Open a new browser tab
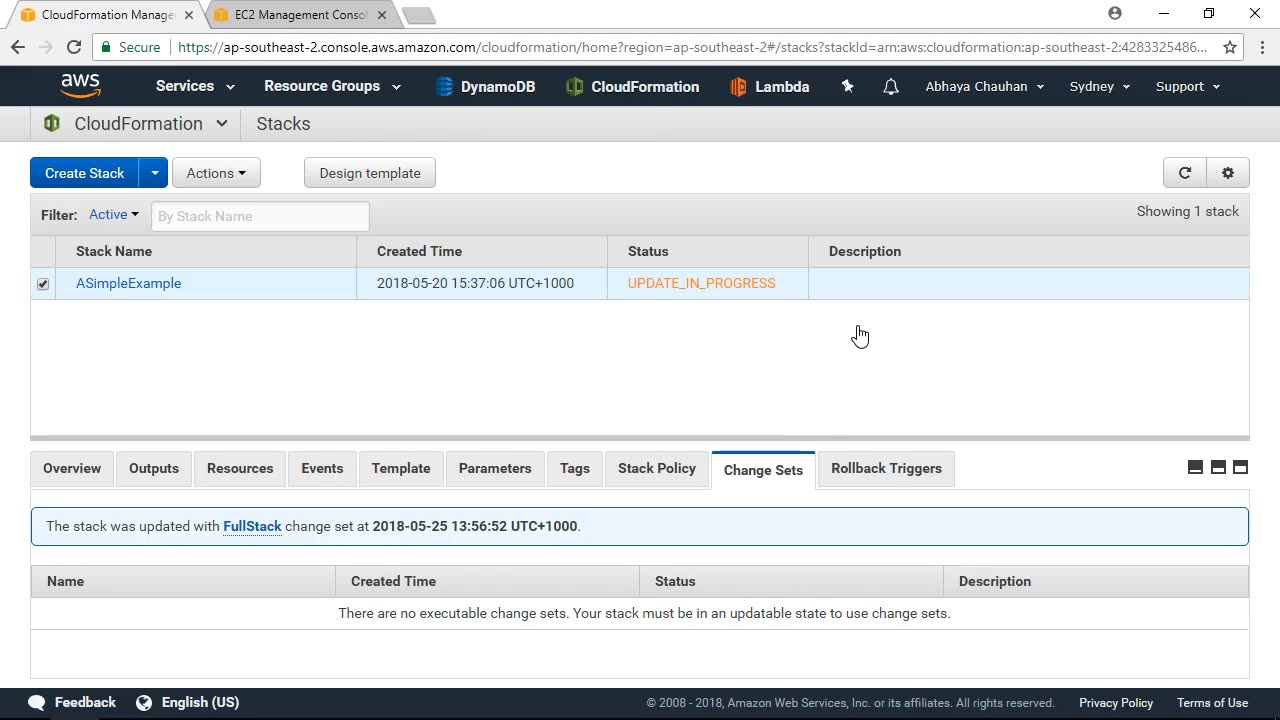 coord(418,15)
